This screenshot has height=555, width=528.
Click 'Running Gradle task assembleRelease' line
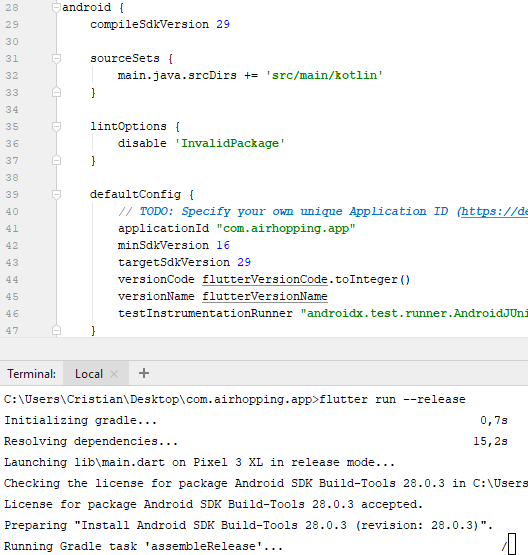(143, 546)
